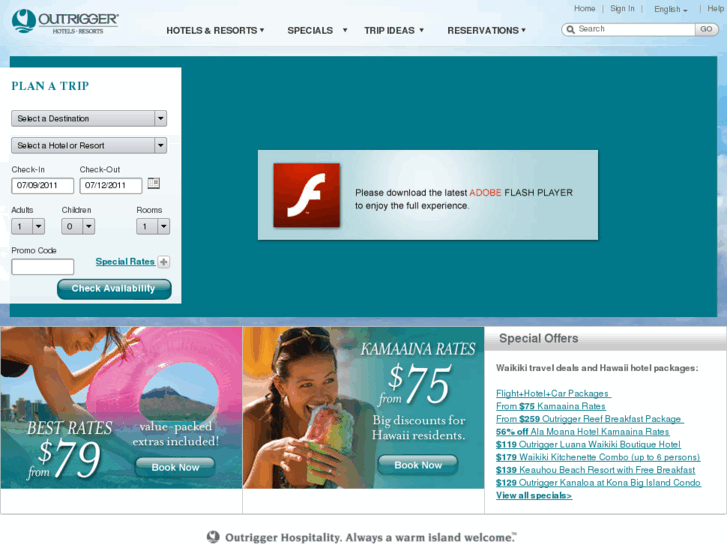The image size is (727, 545).
Task: Focus the Search input field
Action: pos(635,29)
